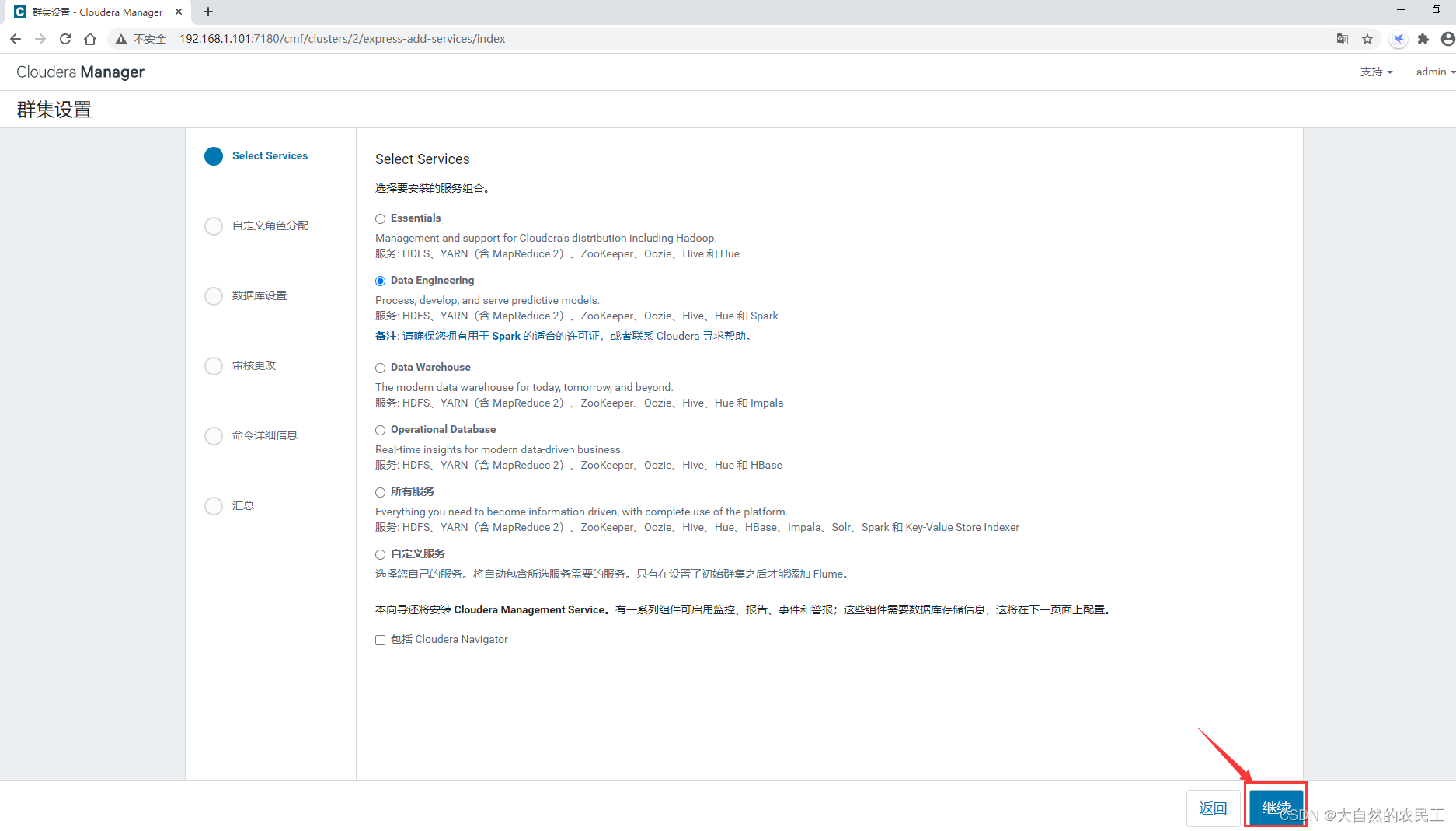Viewport: 1456px width, 831px height.
Task: Select the Operational Database radio option
Action: tap(380, 431)
